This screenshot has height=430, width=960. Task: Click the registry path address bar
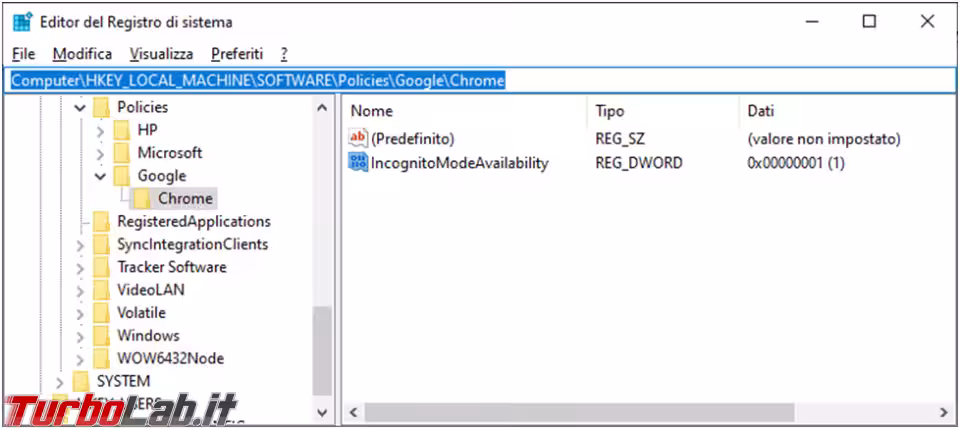click(480, 80)
